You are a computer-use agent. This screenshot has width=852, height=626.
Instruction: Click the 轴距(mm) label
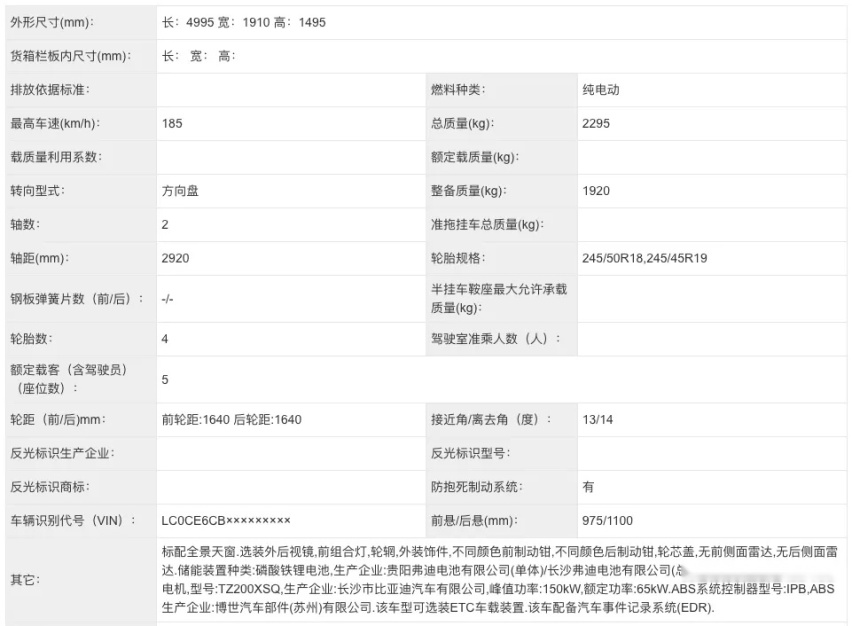39,259
